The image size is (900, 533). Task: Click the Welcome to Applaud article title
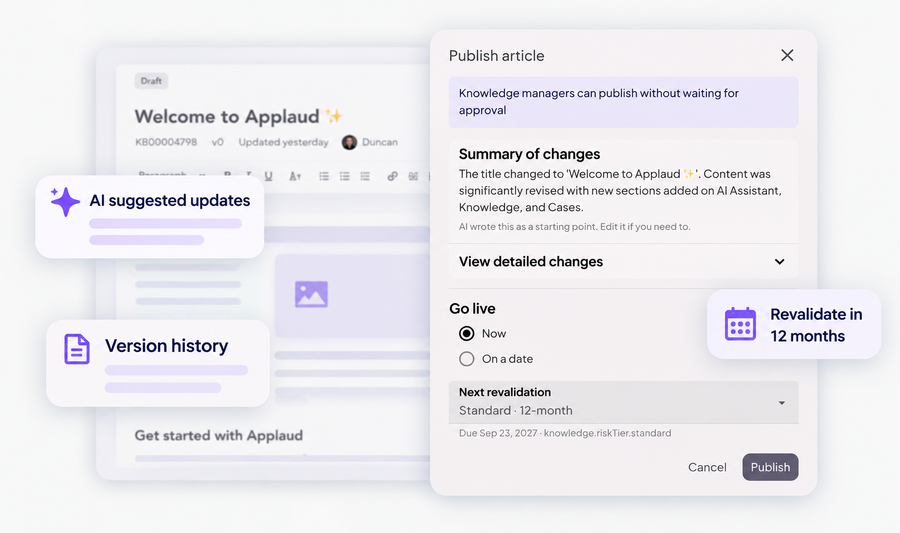click(238, 116)
